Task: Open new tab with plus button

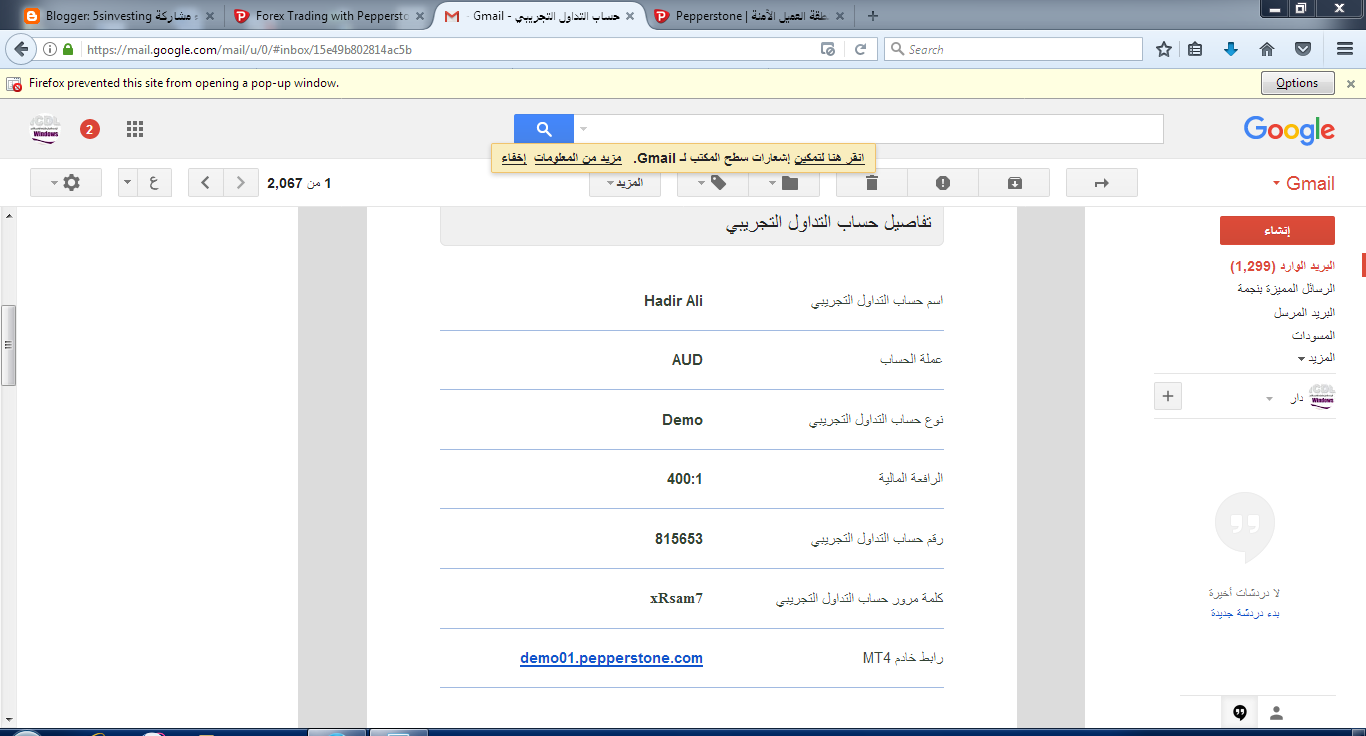Action: (873, 16)
